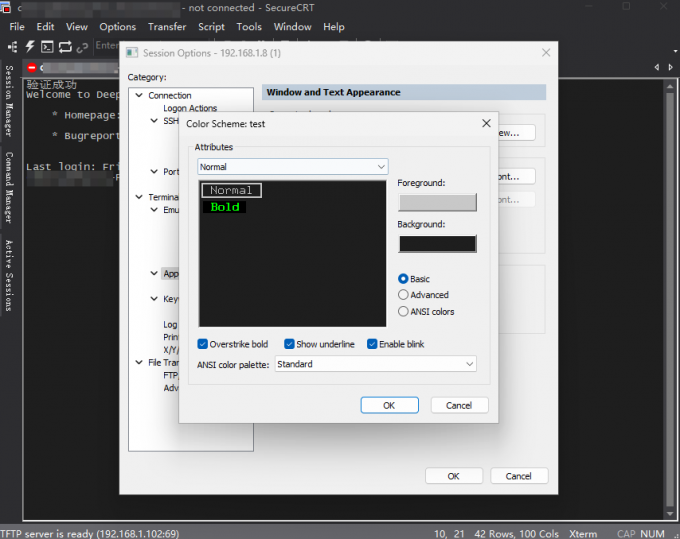
Task: Toggle the Enable blink checkbox
Action: 372,344
